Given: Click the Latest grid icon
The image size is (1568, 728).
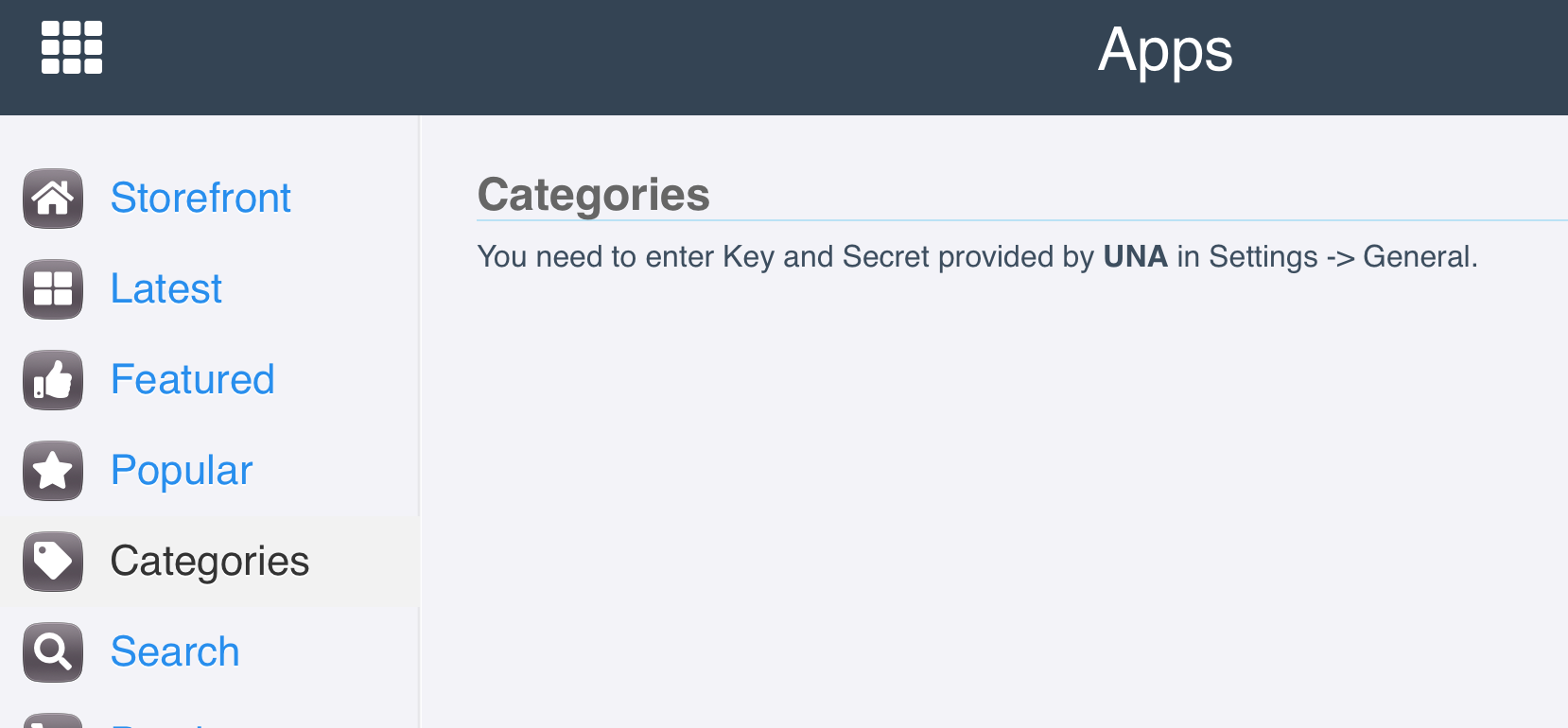Looking at the screenshot, I should point(53,289).
